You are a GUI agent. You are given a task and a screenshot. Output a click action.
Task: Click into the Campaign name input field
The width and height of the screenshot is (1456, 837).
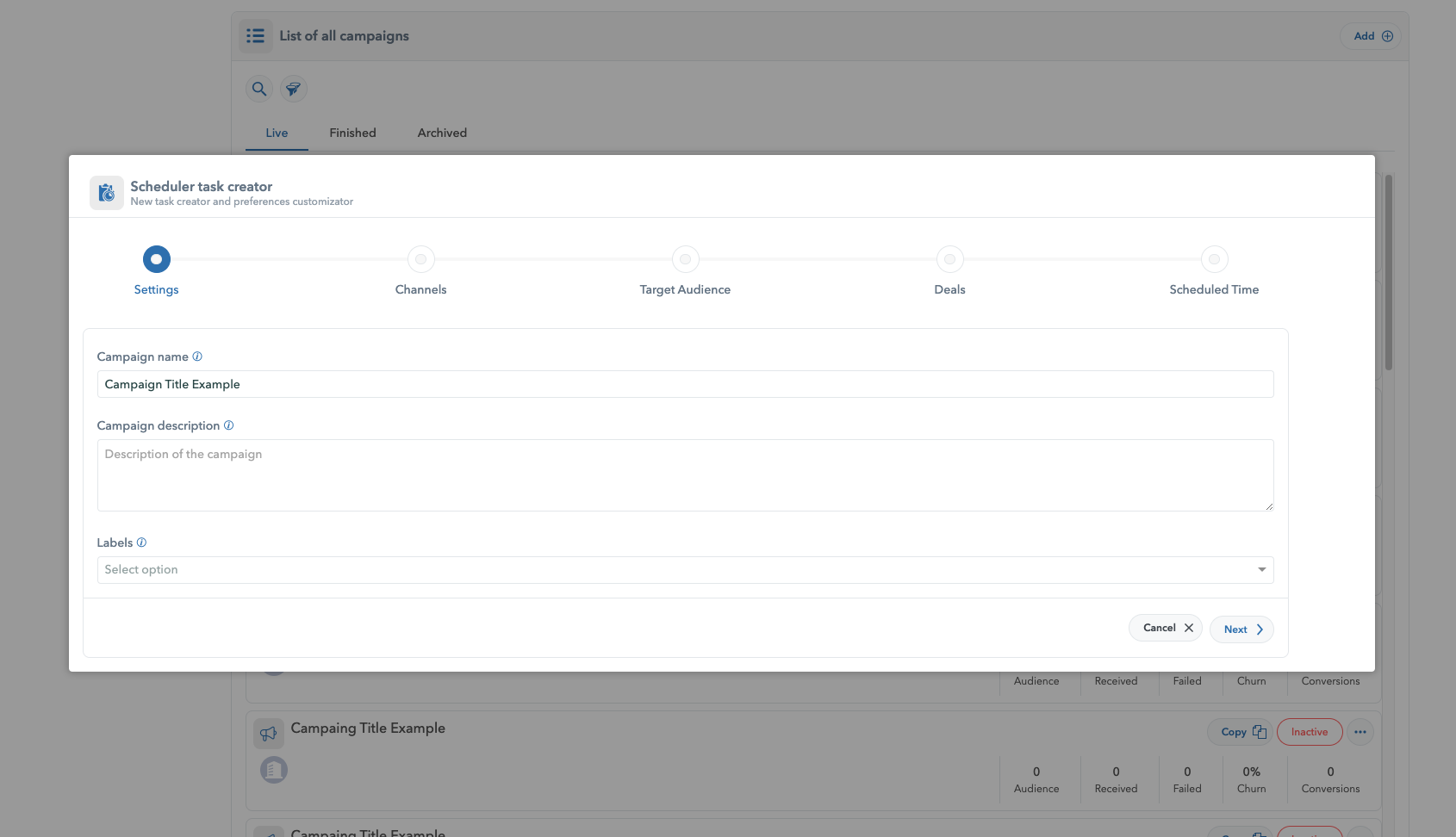pos(686,384)
